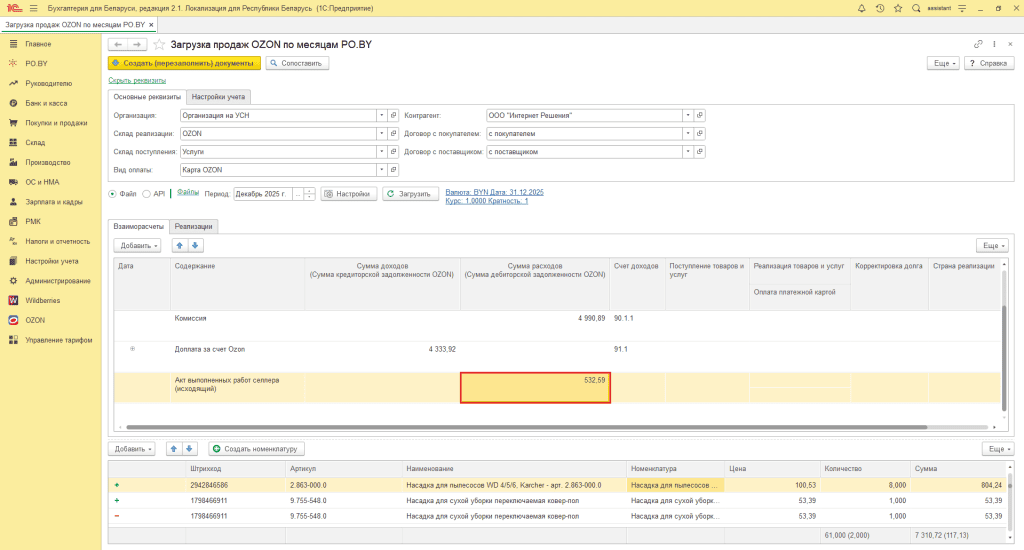
Task: Expand the Склад поступления dropdown
Action: [381, 152]
